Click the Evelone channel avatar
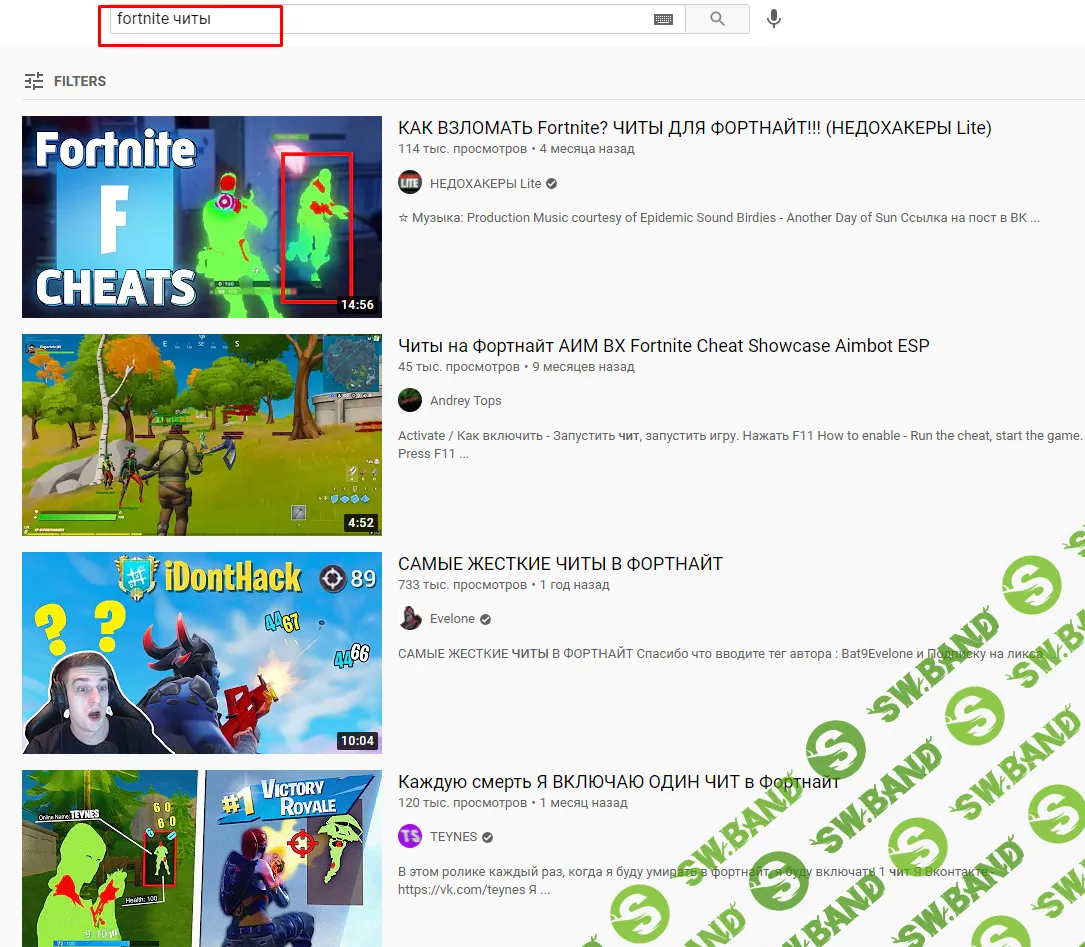 tap(410, 619)
